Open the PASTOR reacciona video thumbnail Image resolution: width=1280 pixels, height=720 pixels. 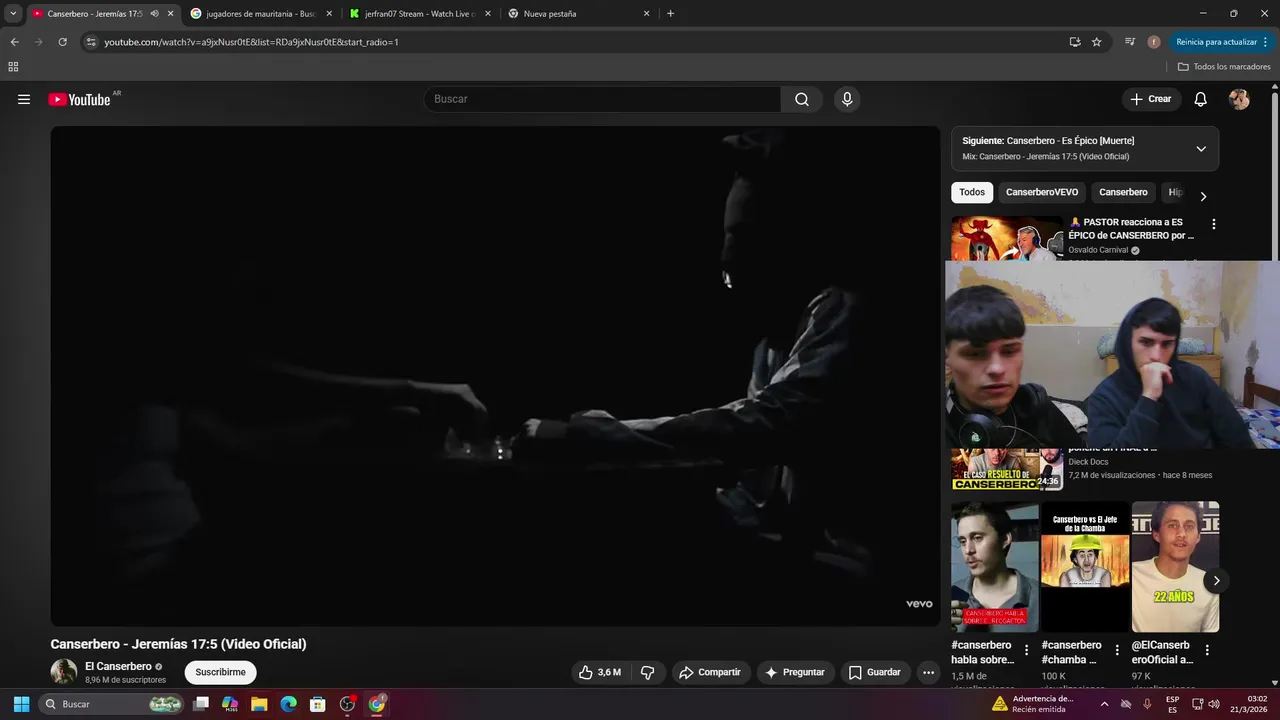[1007, 239]
